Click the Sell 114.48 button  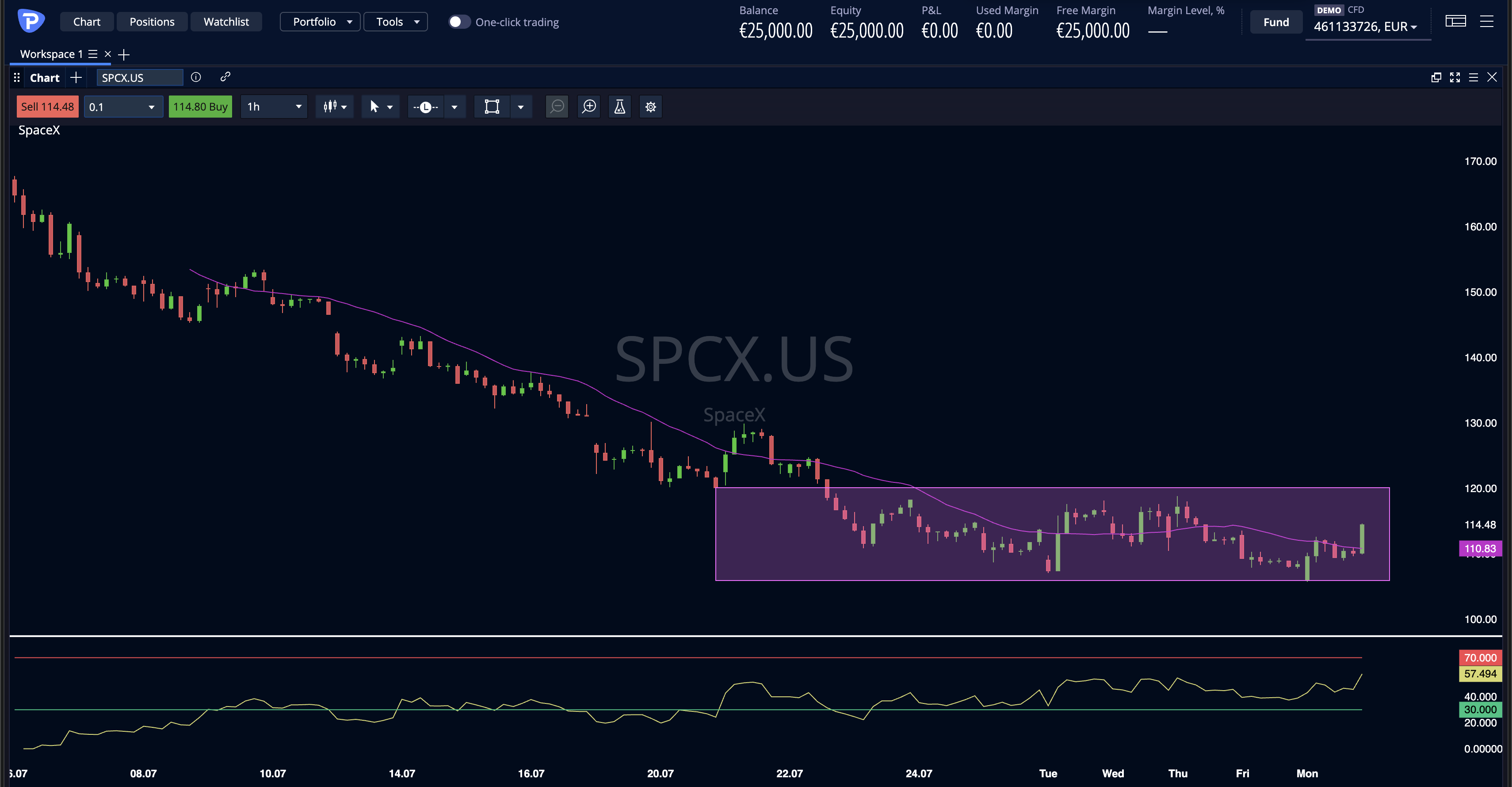48,106
